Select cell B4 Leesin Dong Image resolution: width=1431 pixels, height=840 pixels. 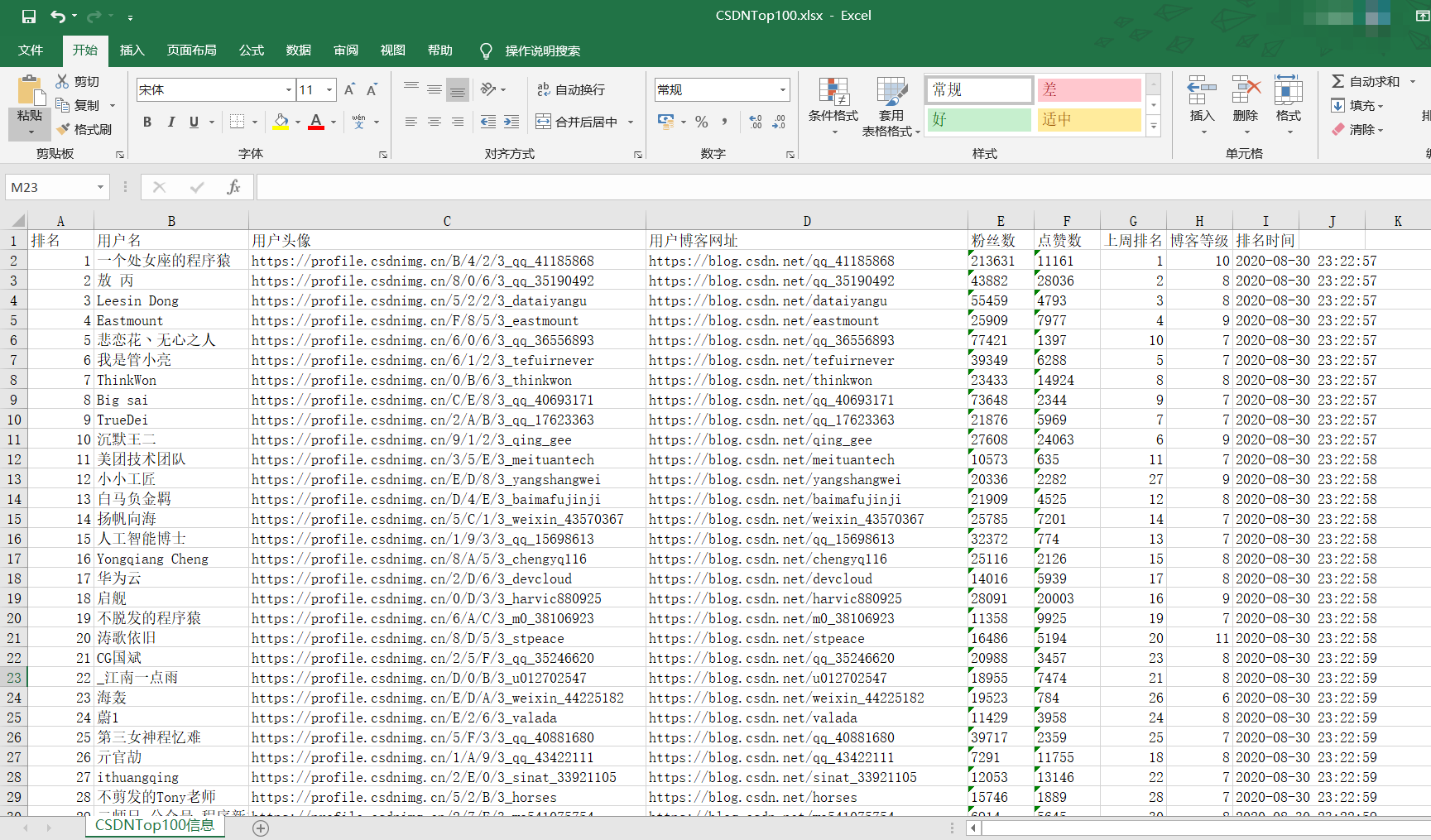(171, 300)
